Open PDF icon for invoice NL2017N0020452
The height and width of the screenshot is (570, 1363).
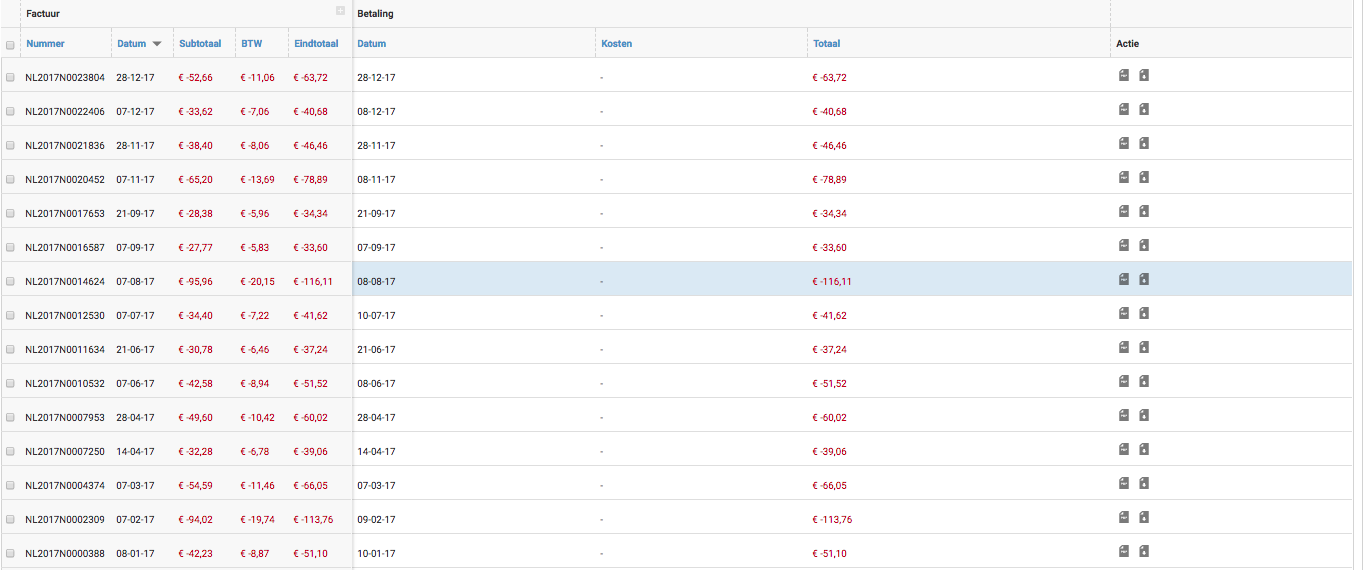coord(1124,177)
